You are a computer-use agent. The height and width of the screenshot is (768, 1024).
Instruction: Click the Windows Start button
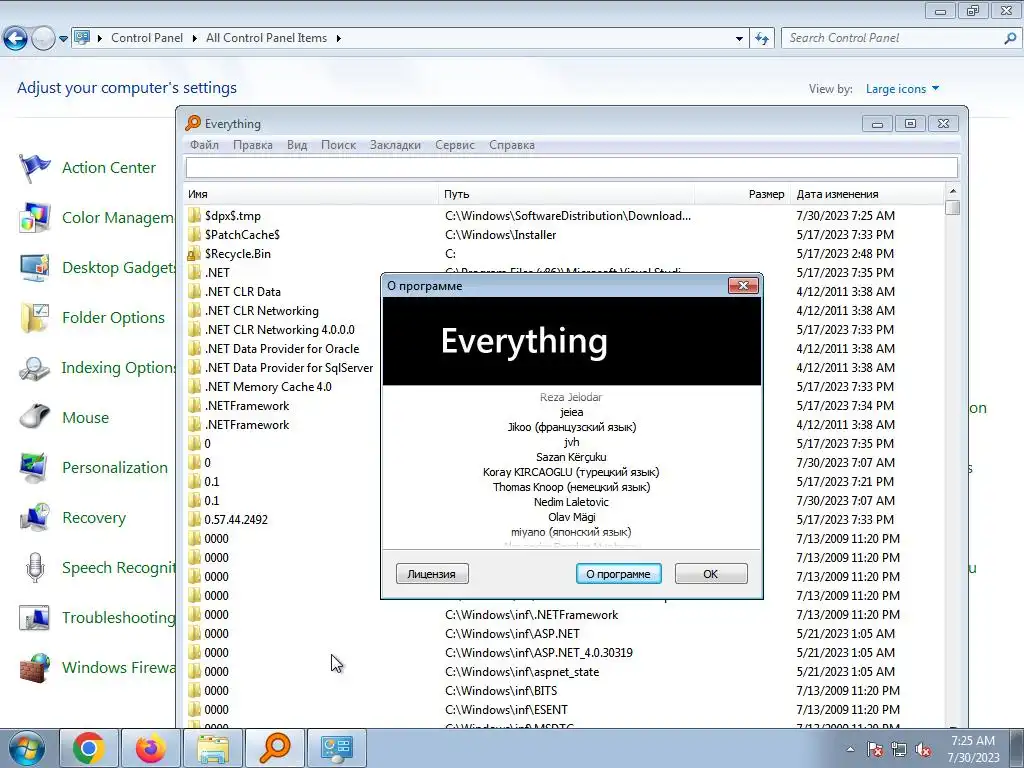[x=27, y=748]
